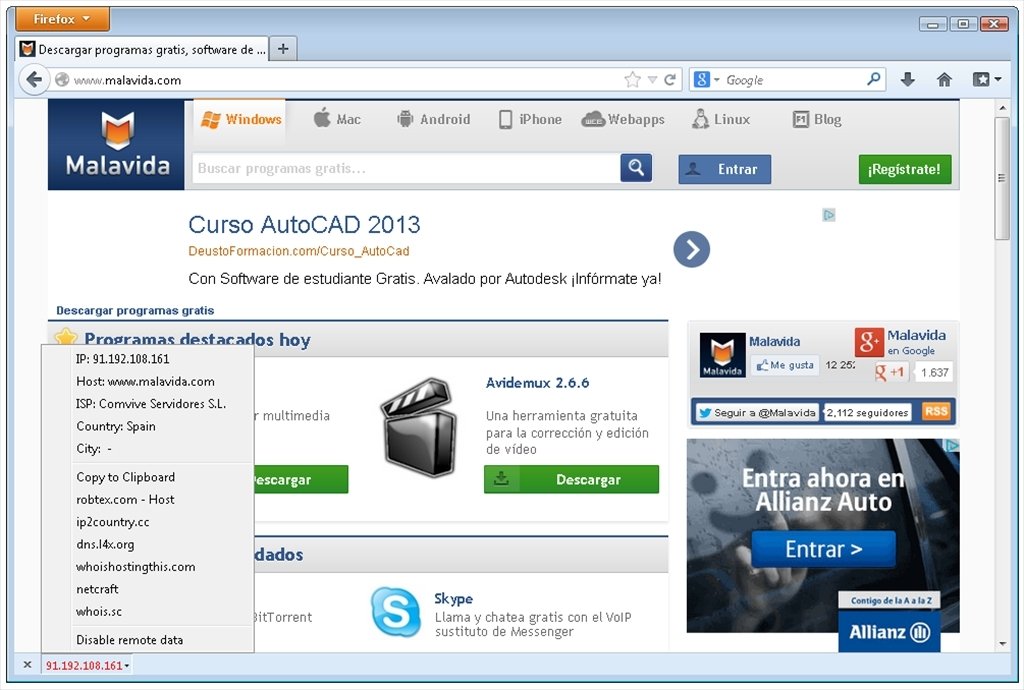
Task: Click the IP: 91.192.108.161 line
Action: click(x=123, y=359)
